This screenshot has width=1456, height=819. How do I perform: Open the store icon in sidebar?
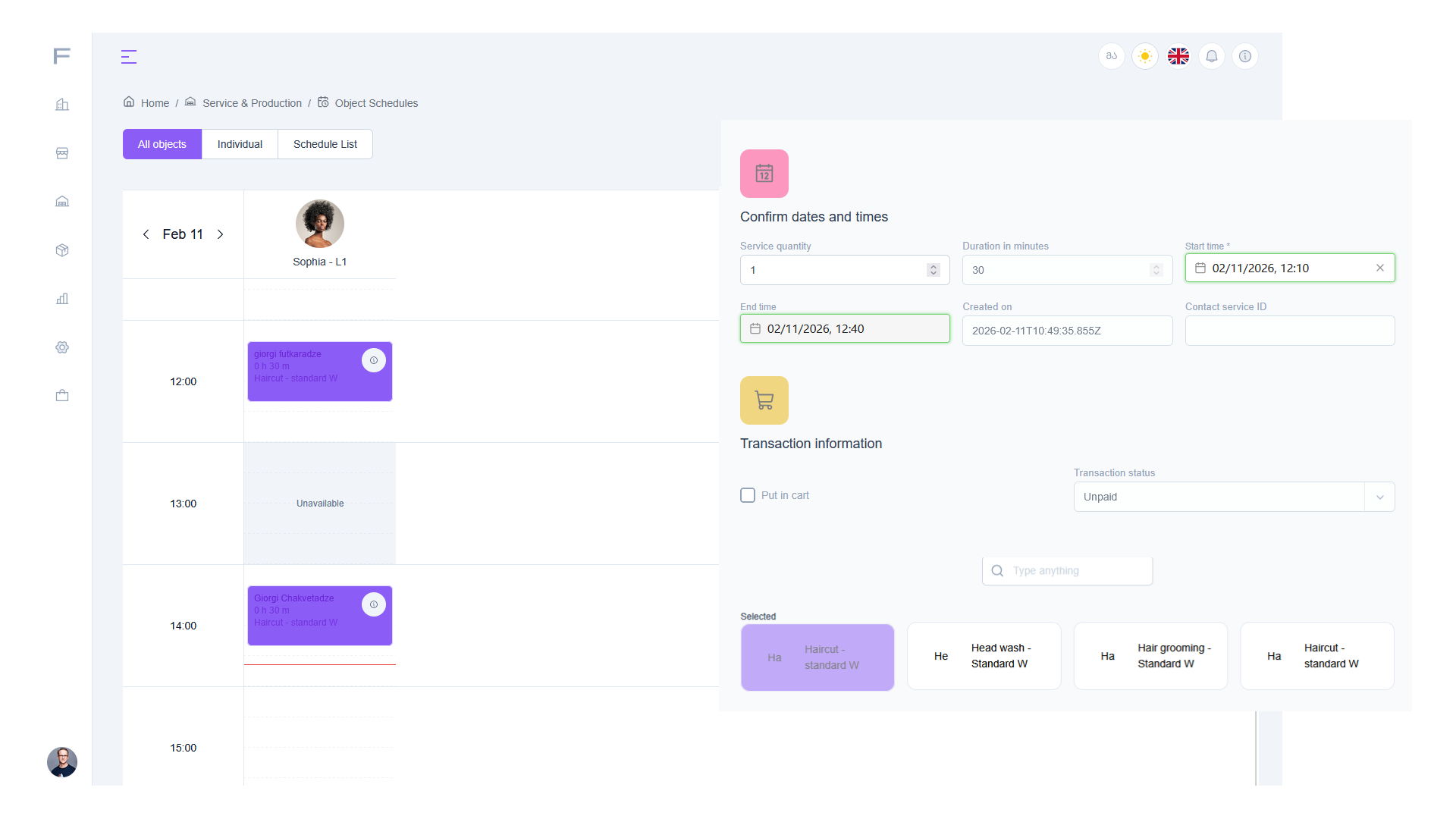62,153
